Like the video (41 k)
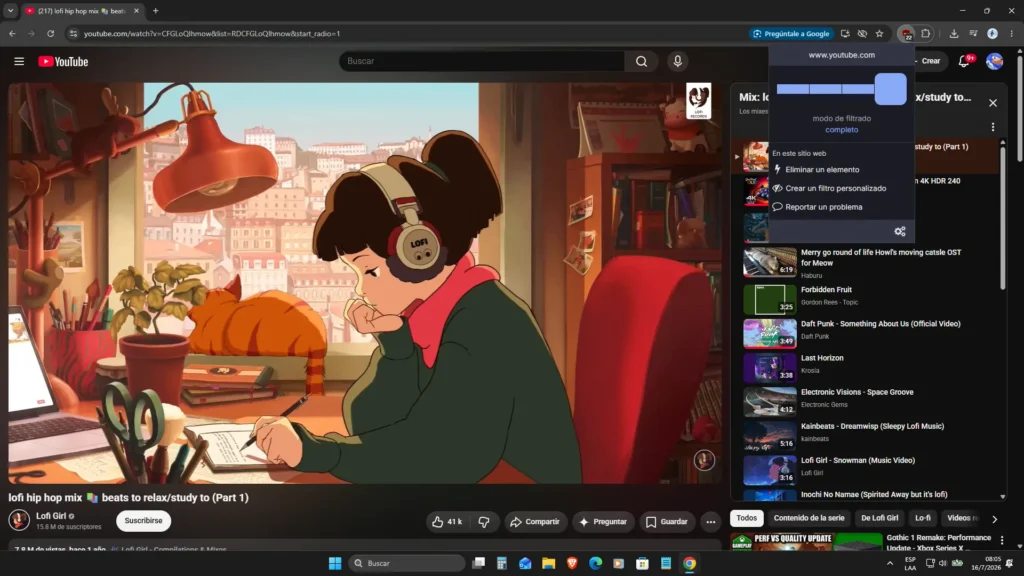Image resolution: width=1024 pixels, height=576 pixels. tap(447, 521)
